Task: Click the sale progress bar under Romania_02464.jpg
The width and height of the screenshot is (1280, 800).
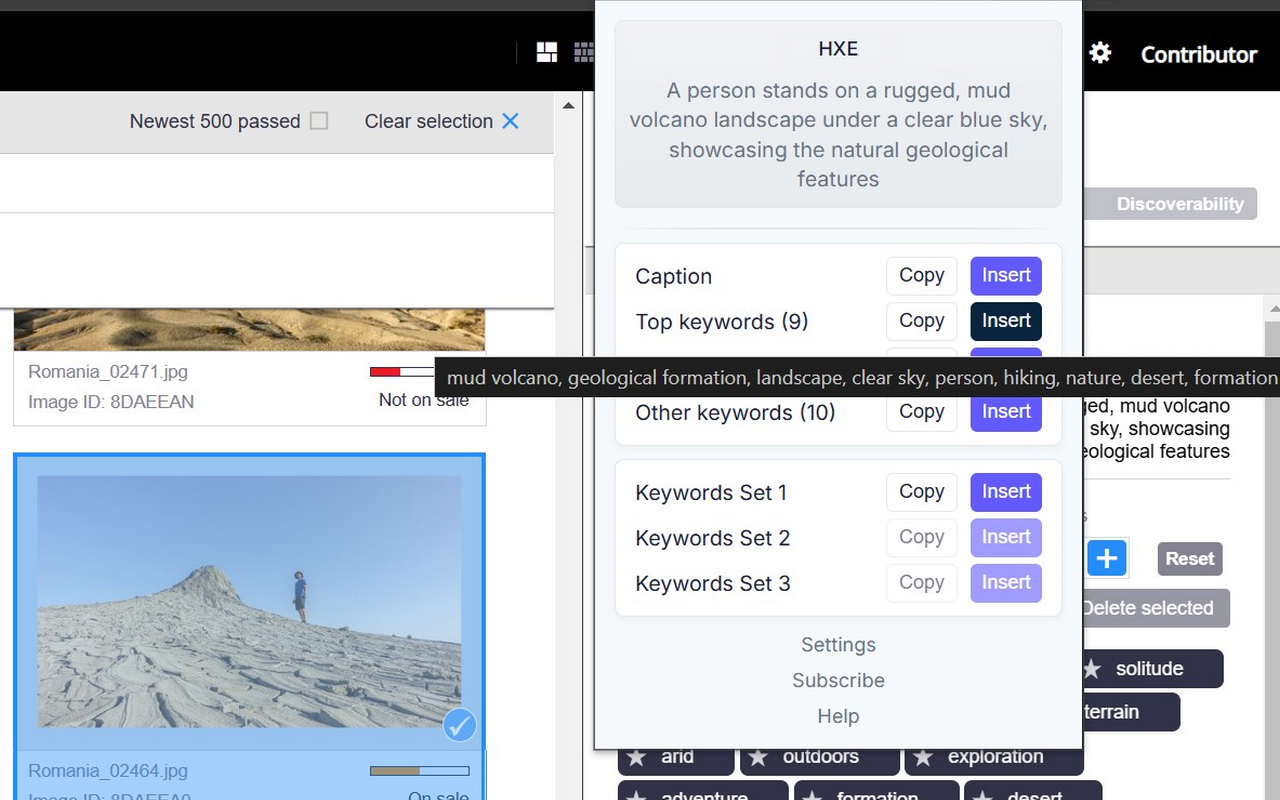Action: coord(419,771)
